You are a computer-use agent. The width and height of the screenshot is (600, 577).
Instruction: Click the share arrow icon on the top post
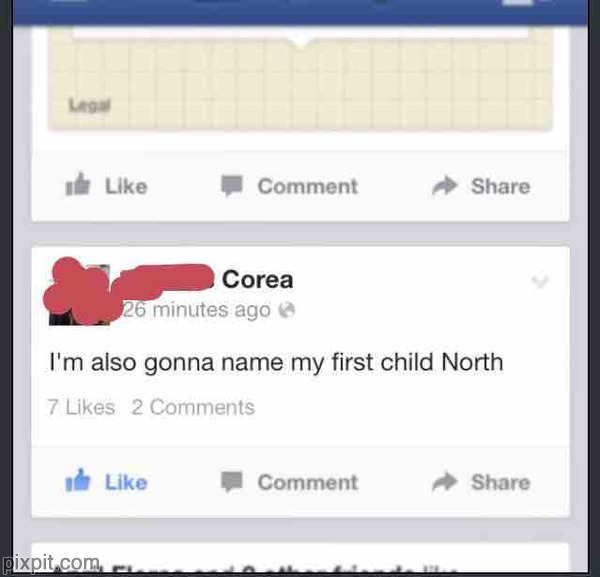coord(445,186)
